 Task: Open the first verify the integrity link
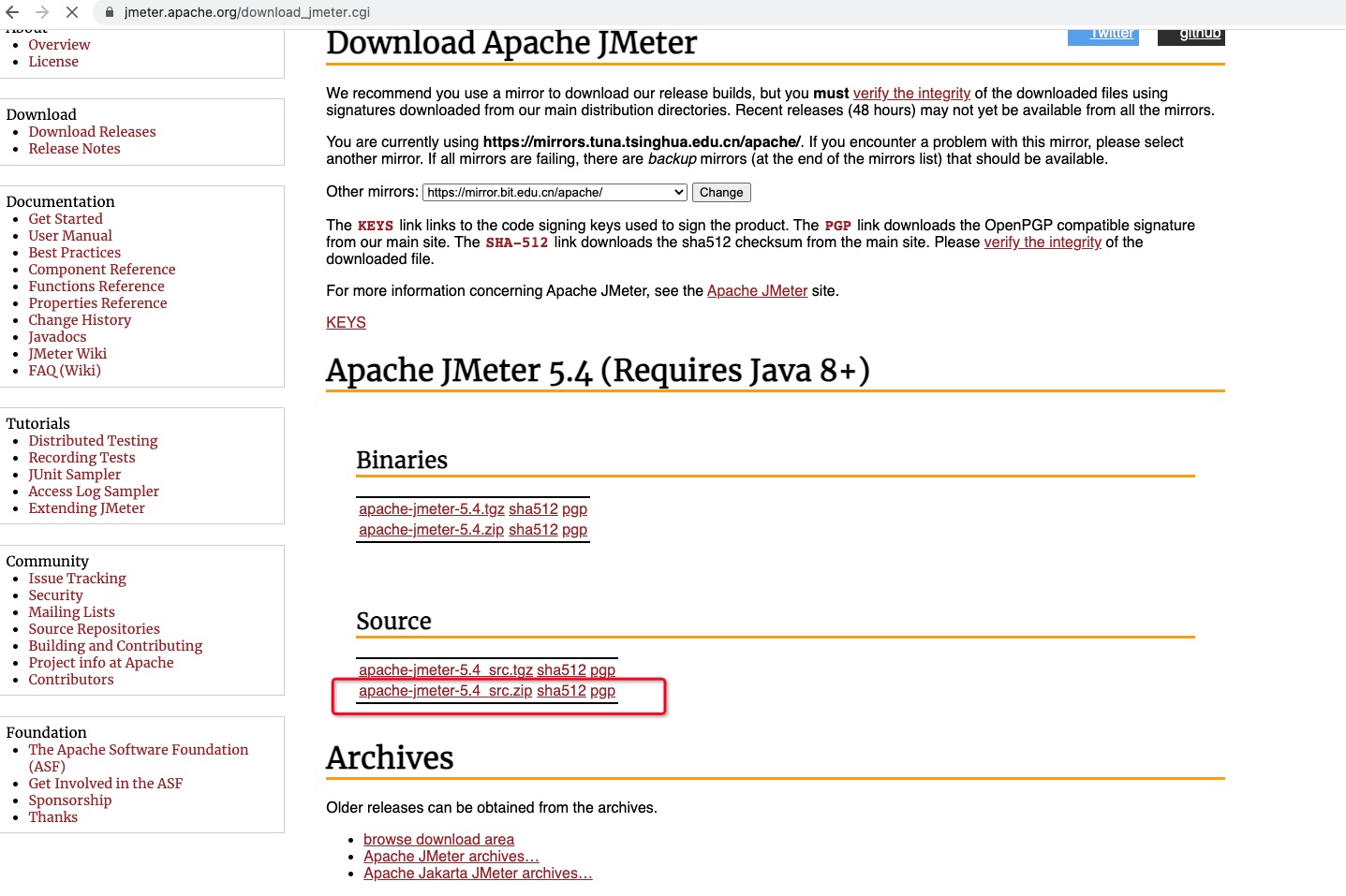point(911,93)
